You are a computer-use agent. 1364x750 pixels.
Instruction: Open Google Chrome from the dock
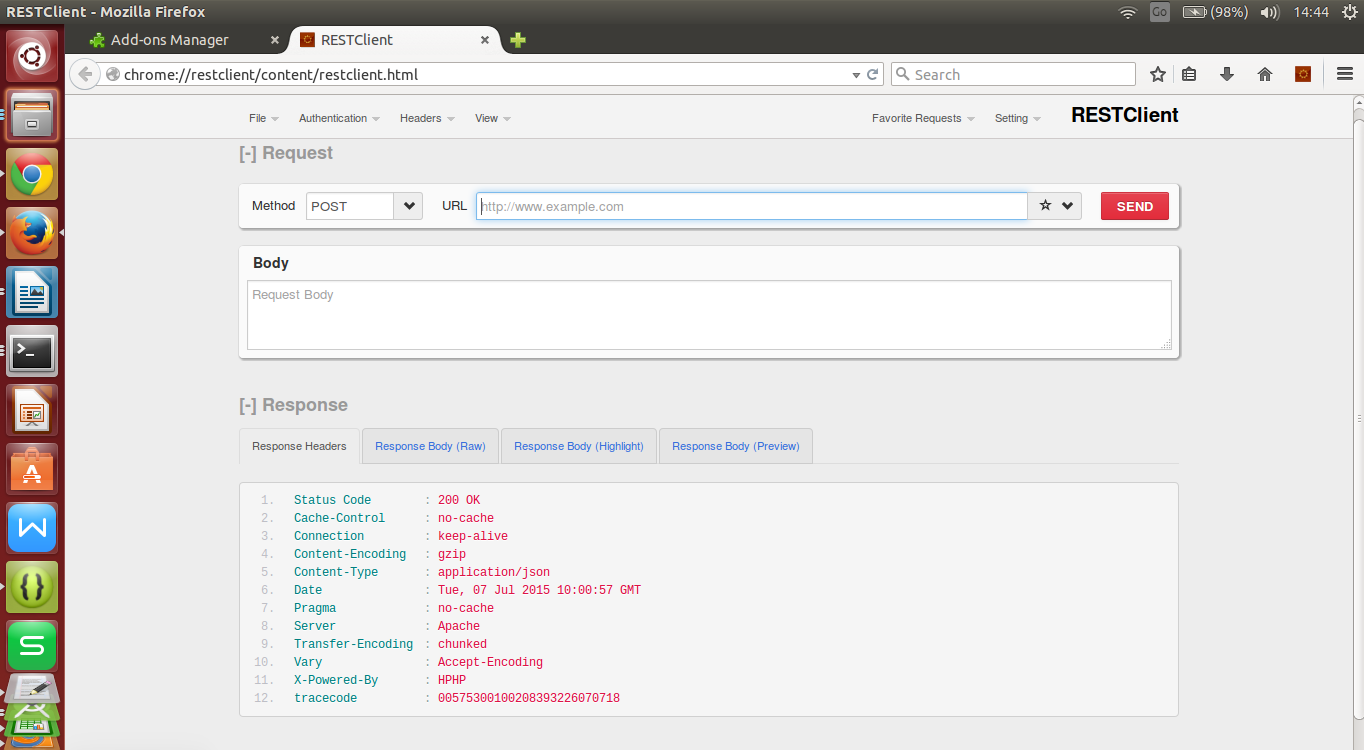(x=32, y=173)
